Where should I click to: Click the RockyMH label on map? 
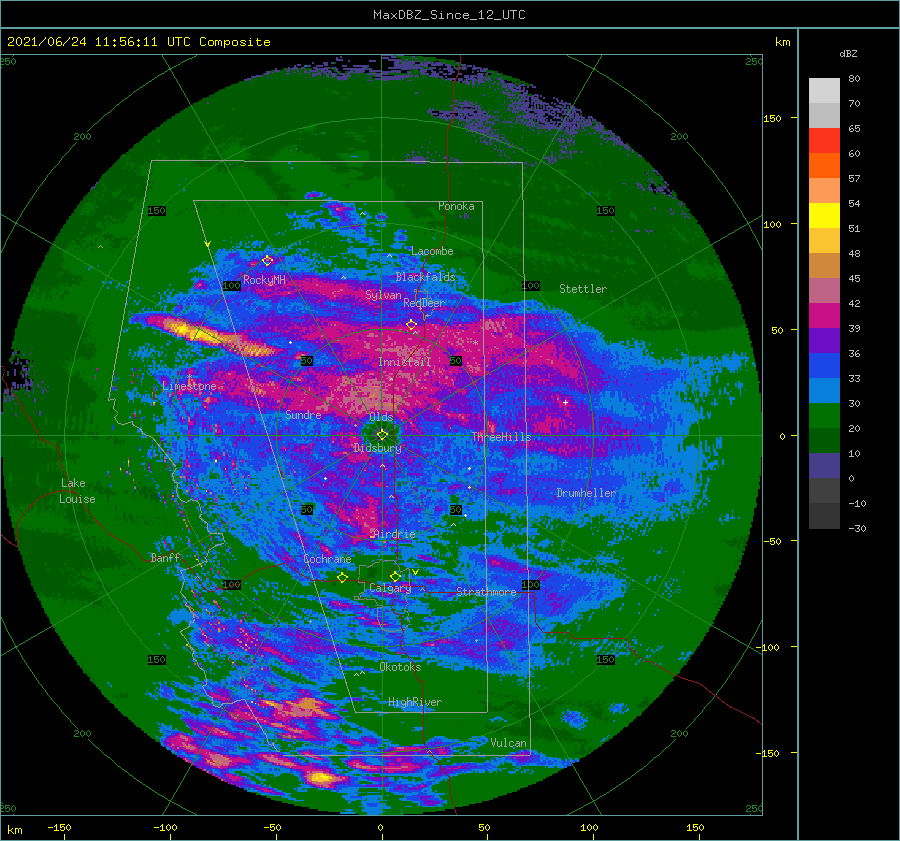pos(264,280)
